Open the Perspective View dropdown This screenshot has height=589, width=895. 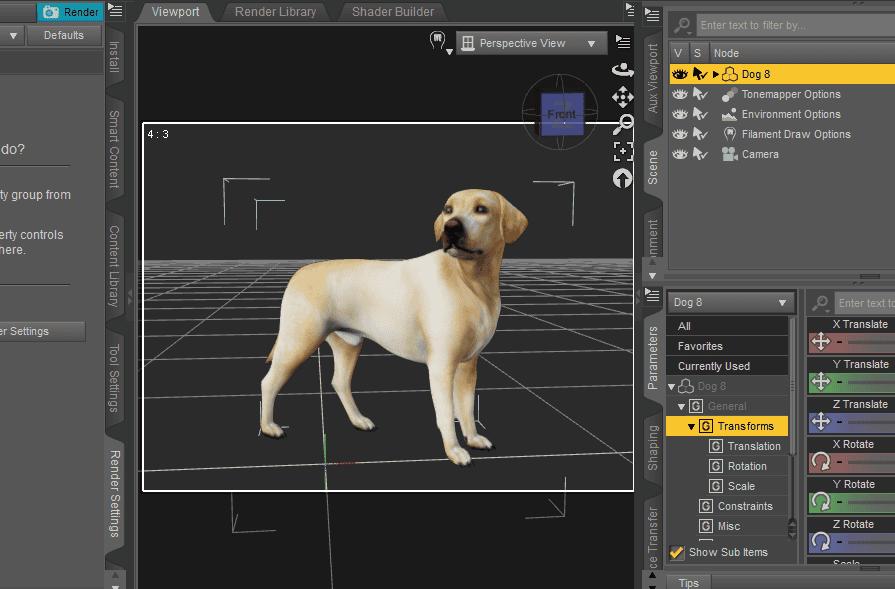click(x=531, y=43)
